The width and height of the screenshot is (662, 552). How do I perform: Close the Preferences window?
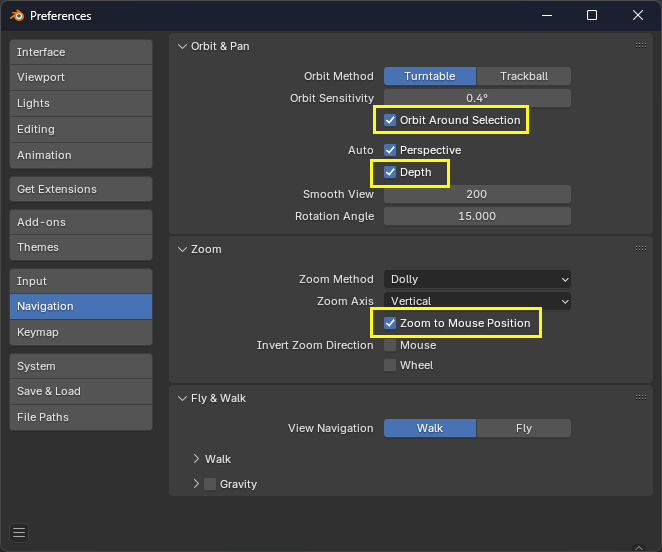pos(638,16)
